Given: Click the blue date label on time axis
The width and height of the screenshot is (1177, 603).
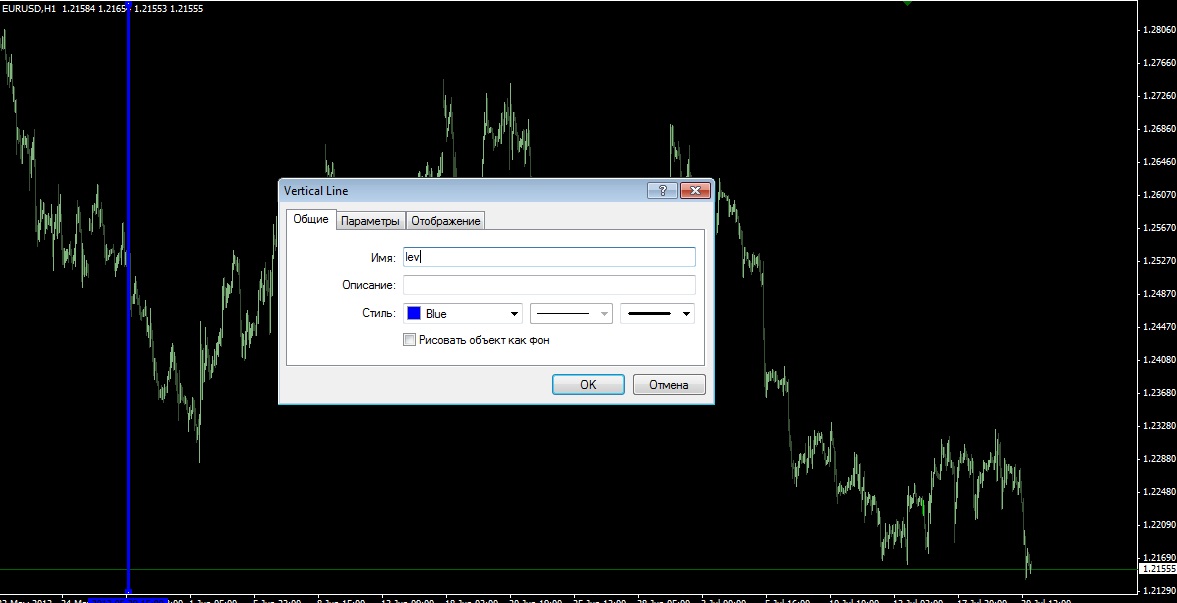Looking at the screenshot, I should coord(127,599).
